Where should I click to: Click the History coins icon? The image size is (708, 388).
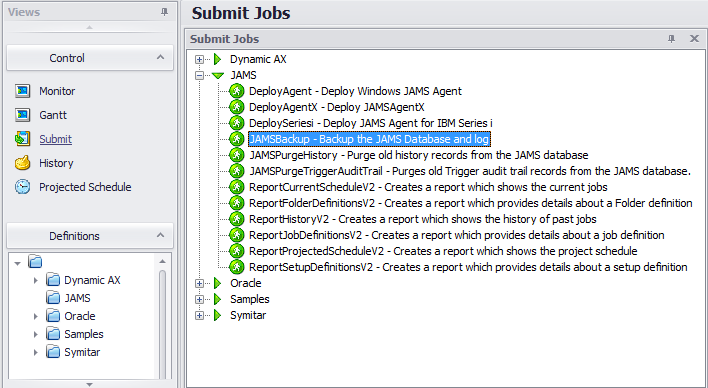point(23,163)
